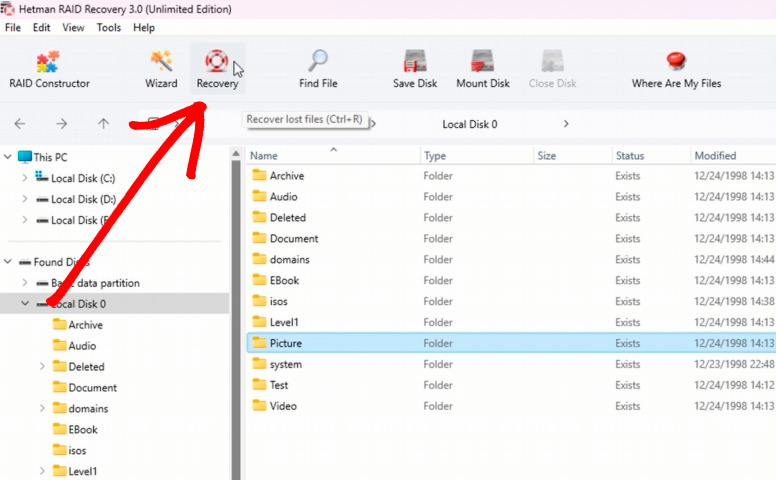Viewport: 776px width, 480px height.
Task: Select the Document folder in tree
Action: (x=93, y=387)
